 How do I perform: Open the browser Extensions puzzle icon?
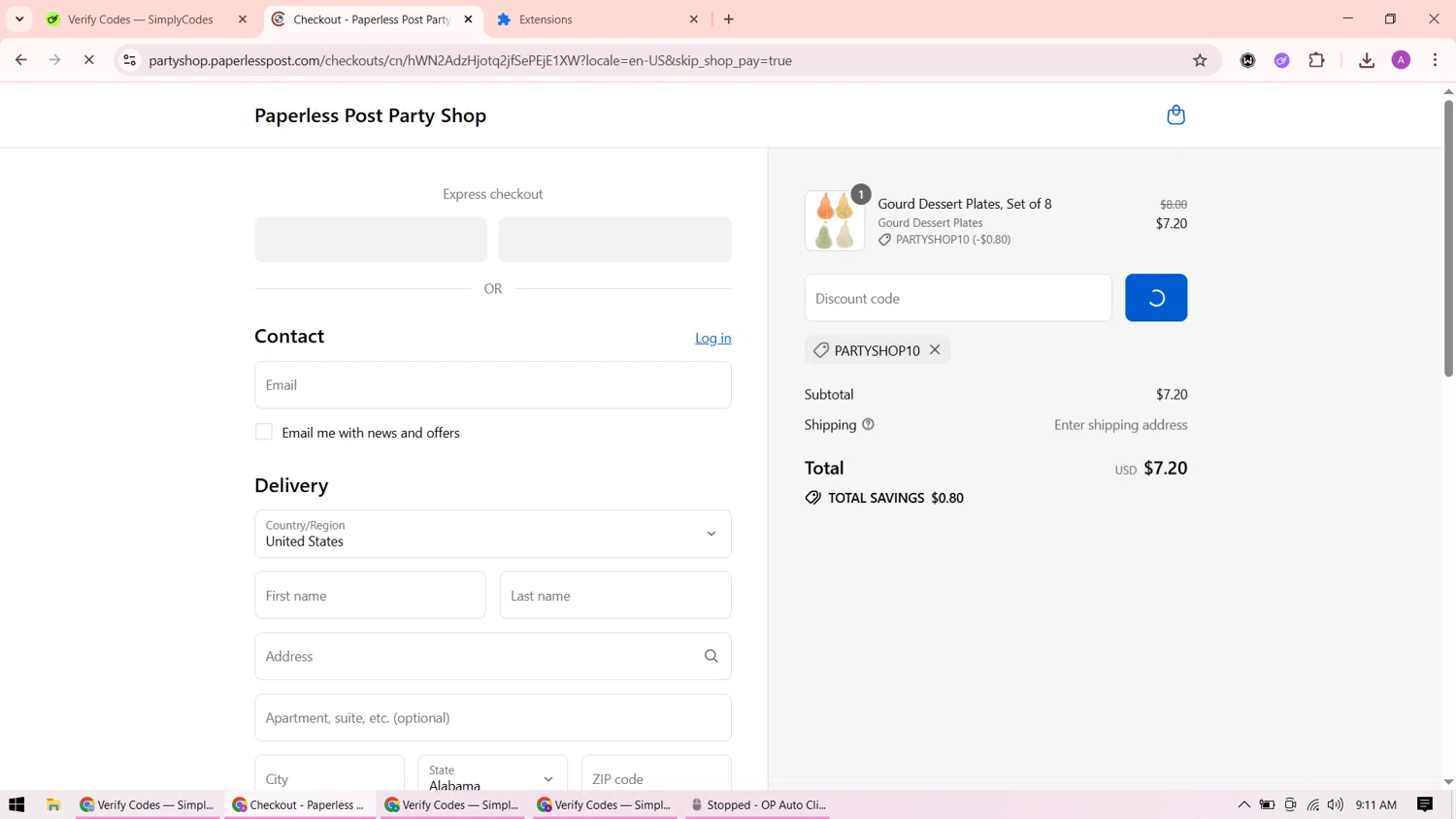click(x=1316, y=60)
